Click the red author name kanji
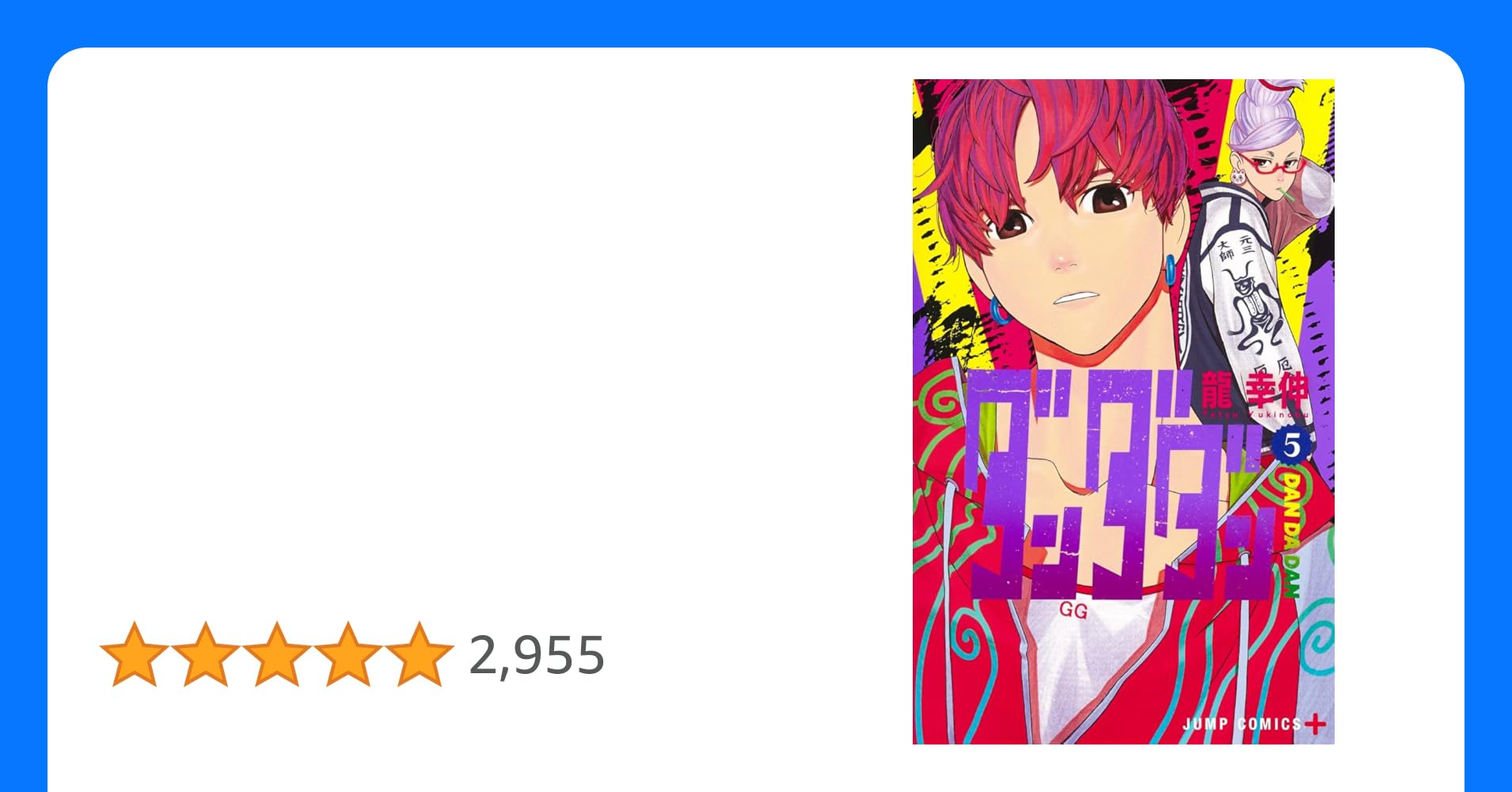The width and height of the screenshot is (1512, 792). pyautogui.click(x=1255, y=391)
